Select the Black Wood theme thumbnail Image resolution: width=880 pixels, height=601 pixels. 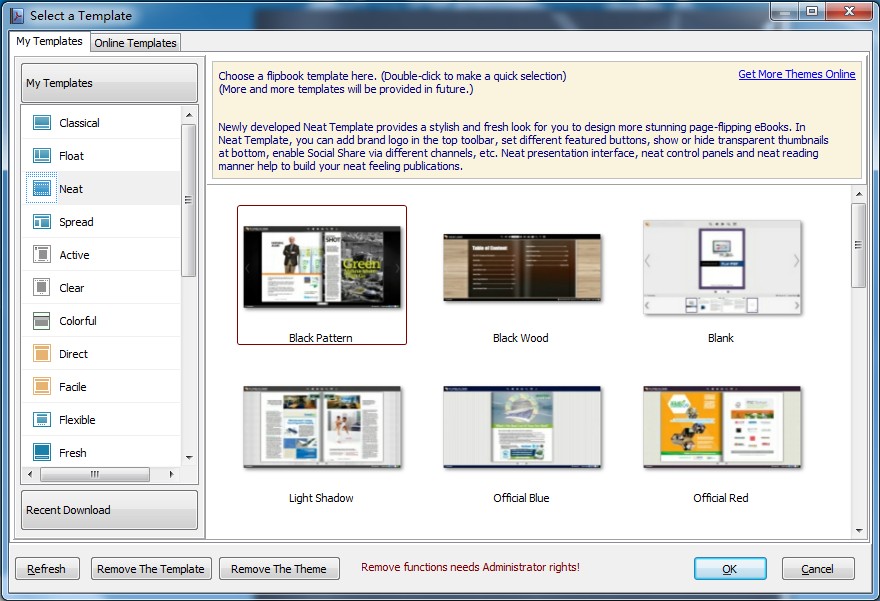coord(521,268)
